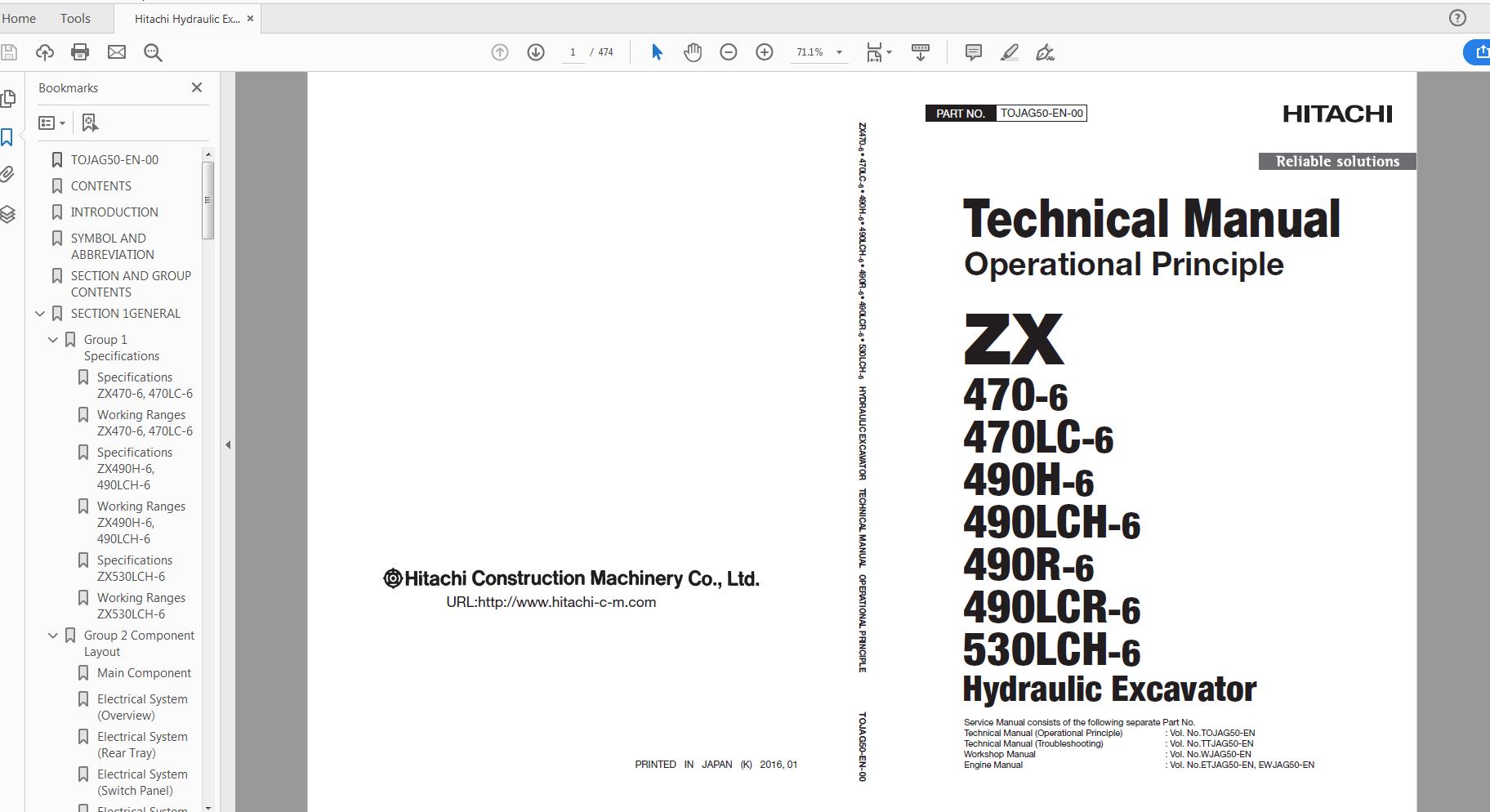Go to previous page arrow
The width and height of the screenshot is (1490, 812).
pyautogui.click(x=500, y=52)
